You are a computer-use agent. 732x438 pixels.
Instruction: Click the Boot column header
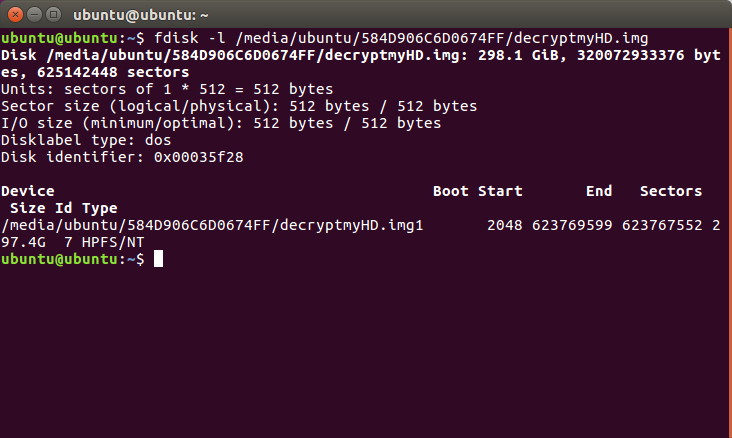tap(450, 191)
